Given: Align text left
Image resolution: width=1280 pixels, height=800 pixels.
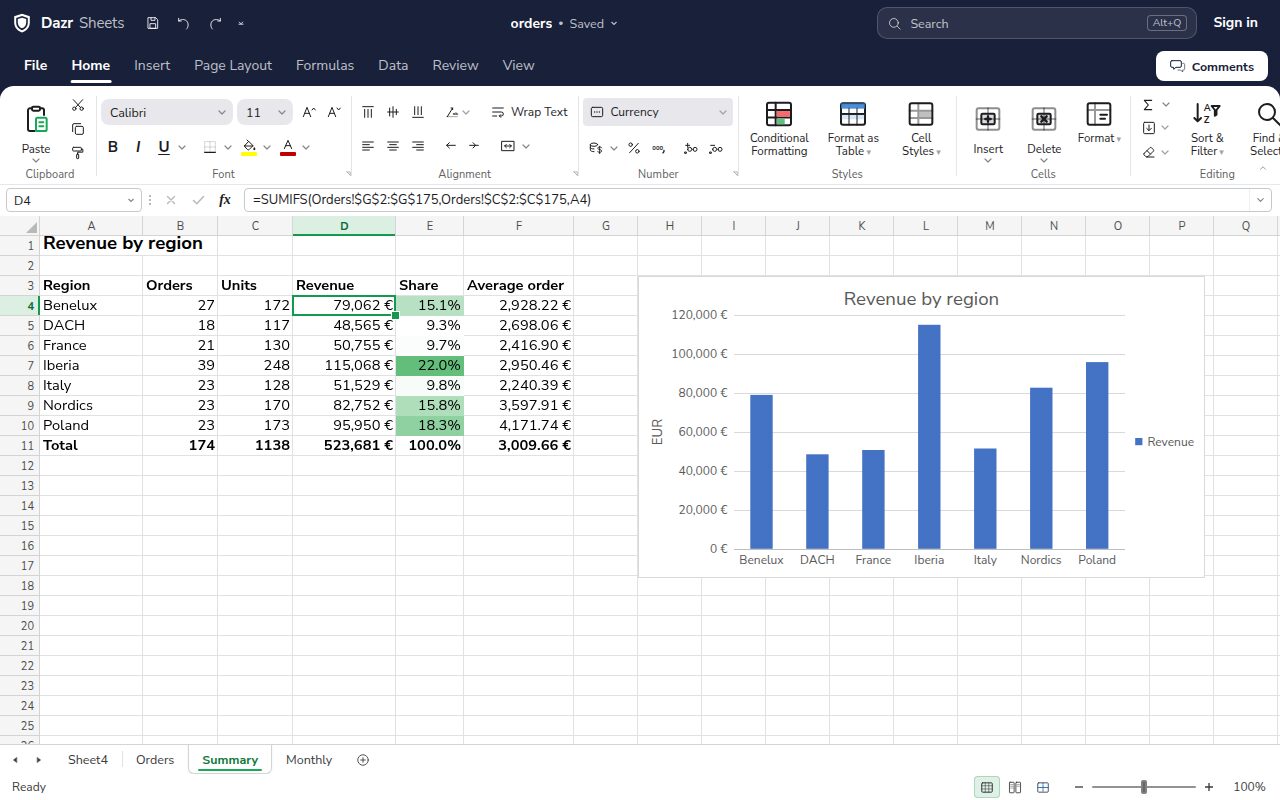Looking at the screenshot, I should (x=368, y=146).
